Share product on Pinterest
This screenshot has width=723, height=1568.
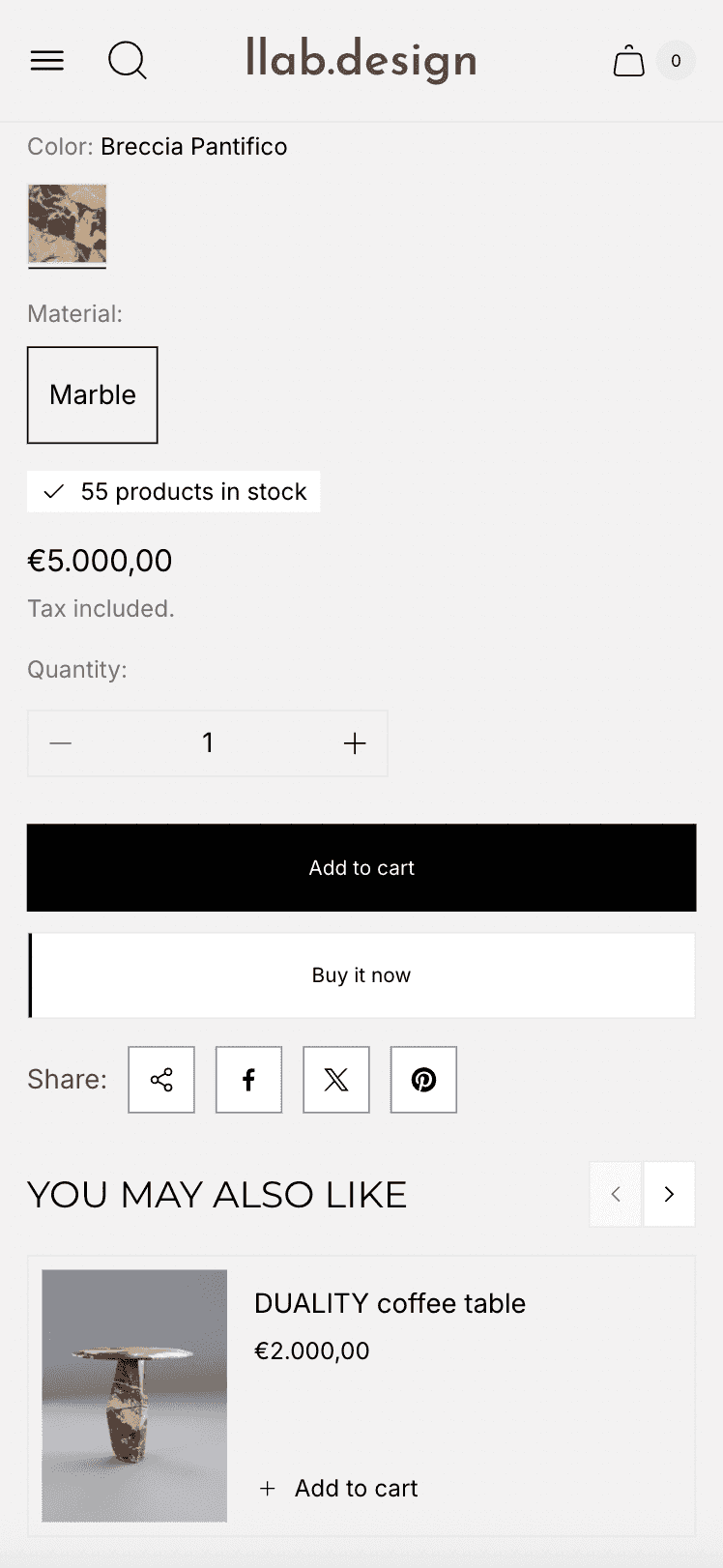tap(423, 1080)
